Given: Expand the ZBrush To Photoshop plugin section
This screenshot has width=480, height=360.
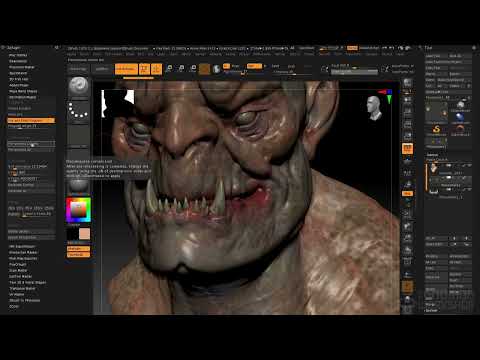Looking at the screenshot, I should 24,300.
